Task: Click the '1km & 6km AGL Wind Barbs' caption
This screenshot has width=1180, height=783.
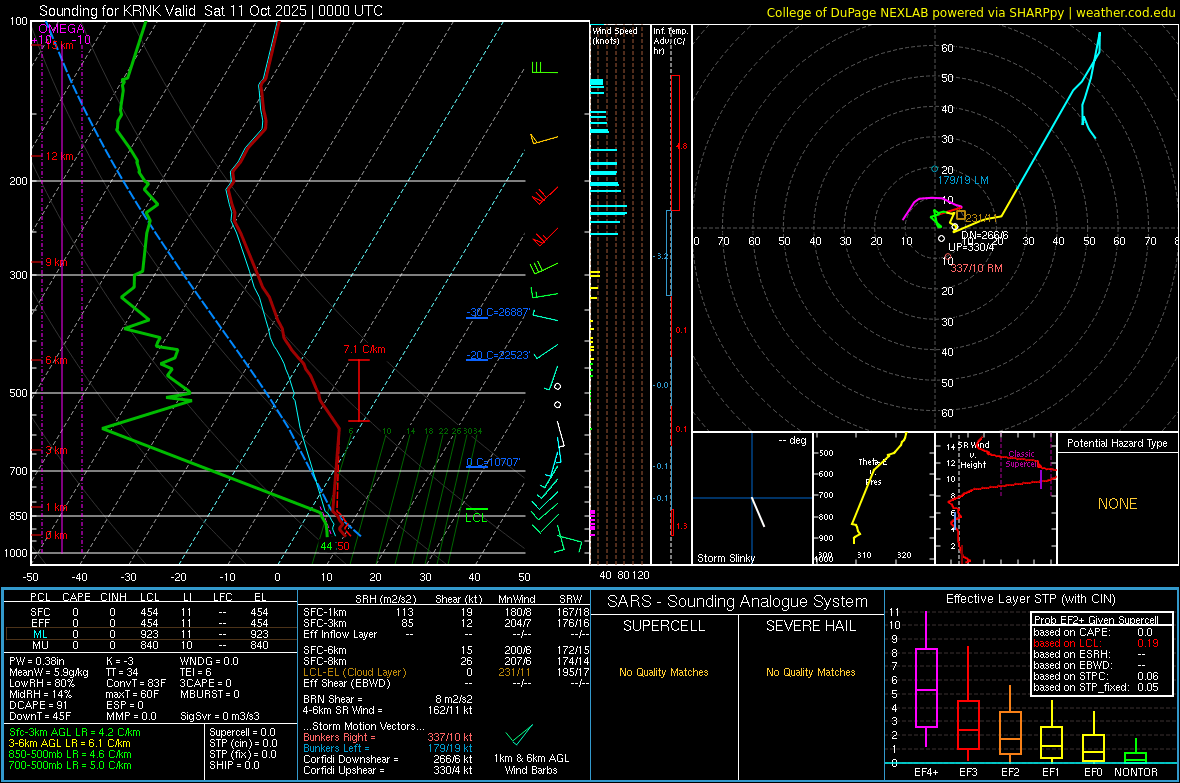Action: tap(531, 764)
